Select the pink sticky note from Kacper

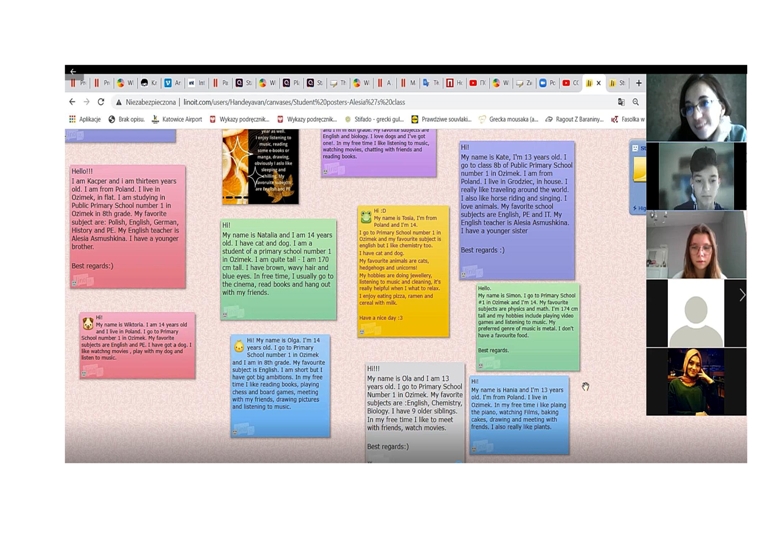pyautogui.click(x=126, y=225)
